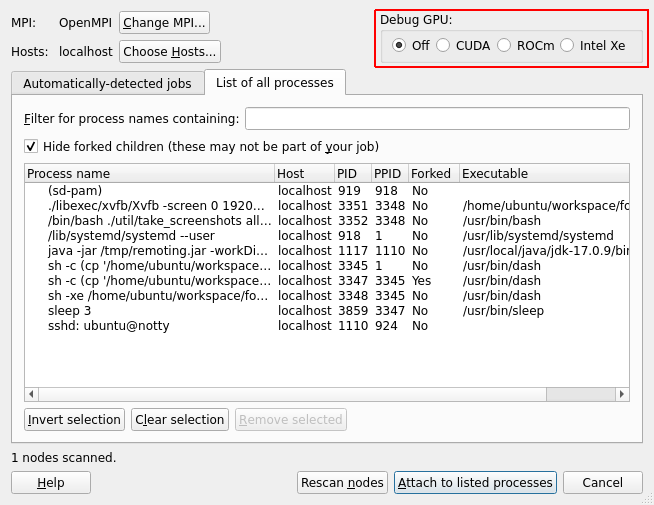Sort by the Process name column header

tap(148, 174)
